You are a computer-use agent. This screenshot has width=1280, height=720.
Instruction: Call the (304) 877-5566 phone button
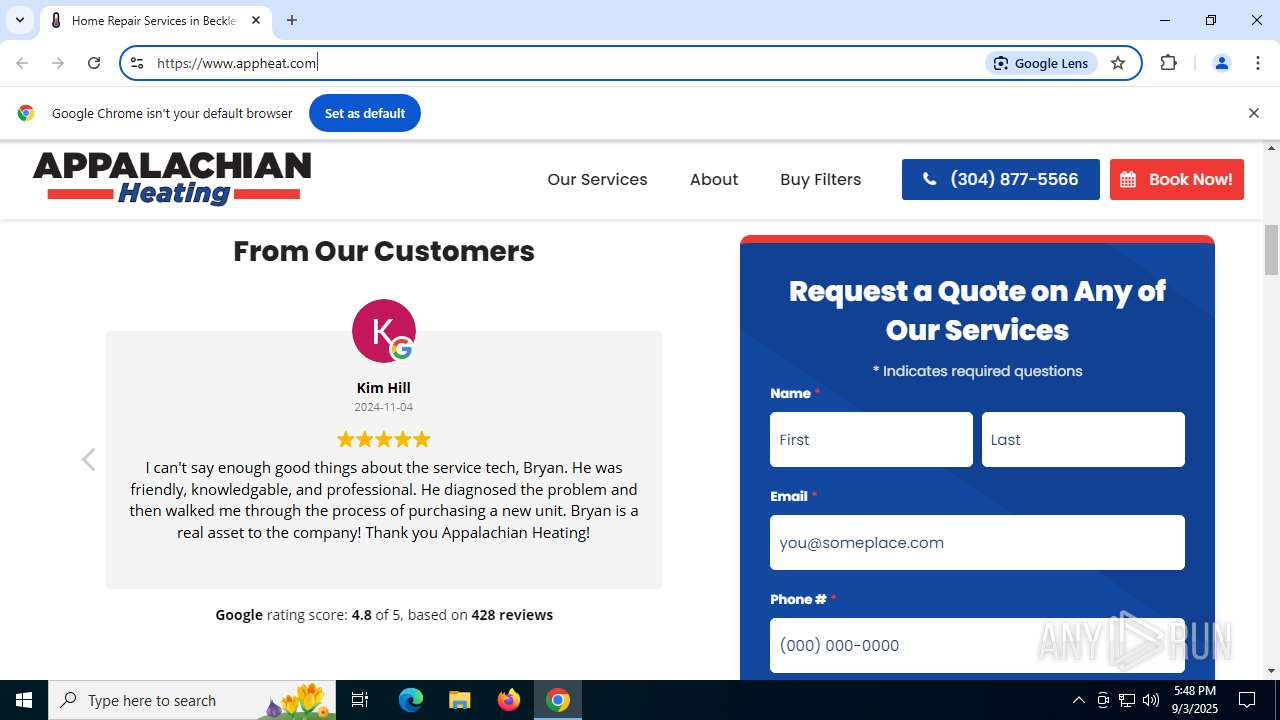[1001, 180]
